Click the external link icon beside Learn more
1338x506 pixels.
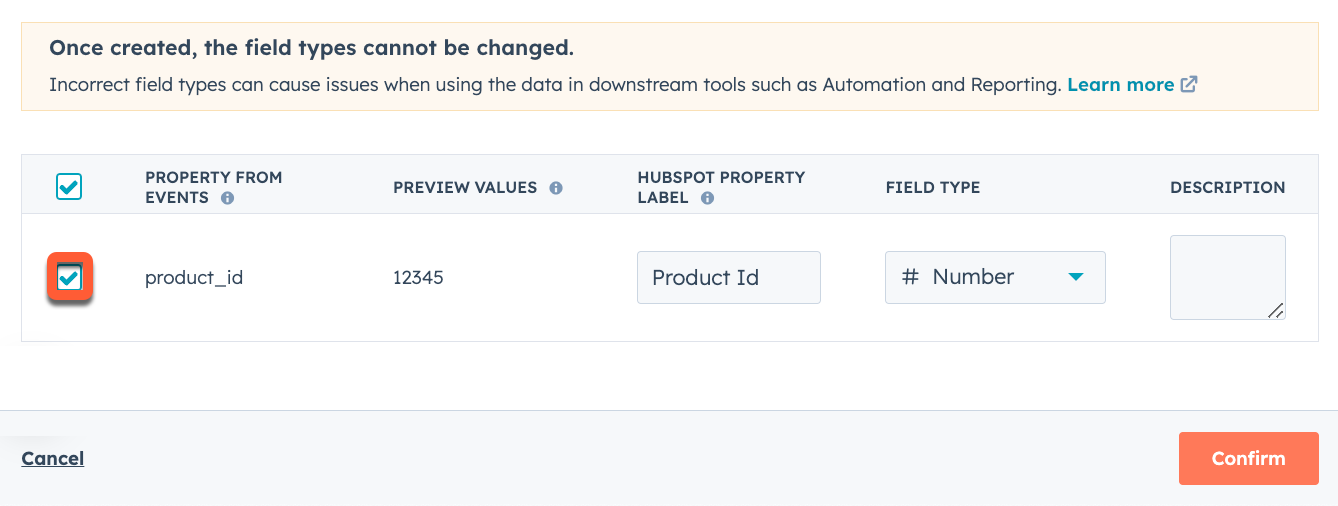(1189, 85)
